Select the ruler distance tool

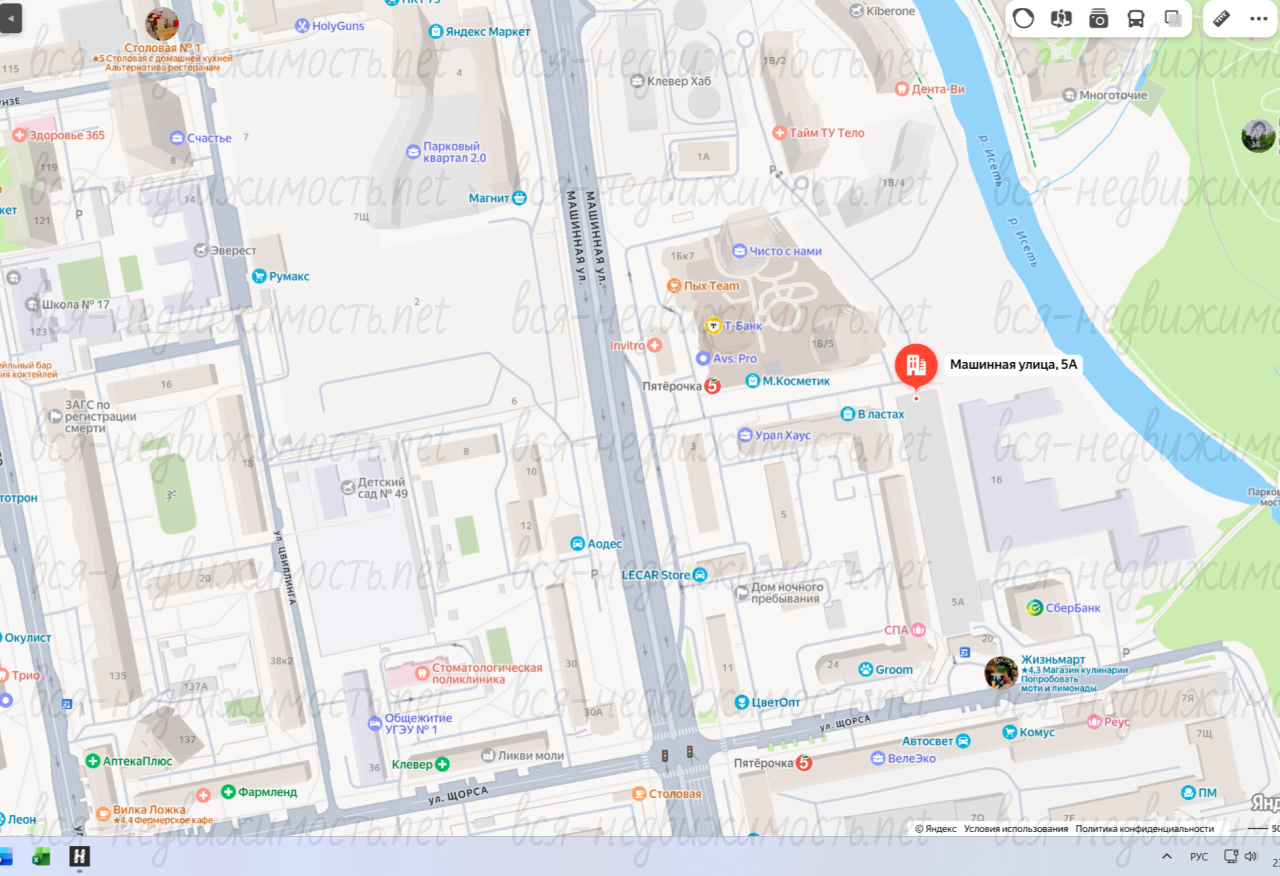click(1221, 18)
